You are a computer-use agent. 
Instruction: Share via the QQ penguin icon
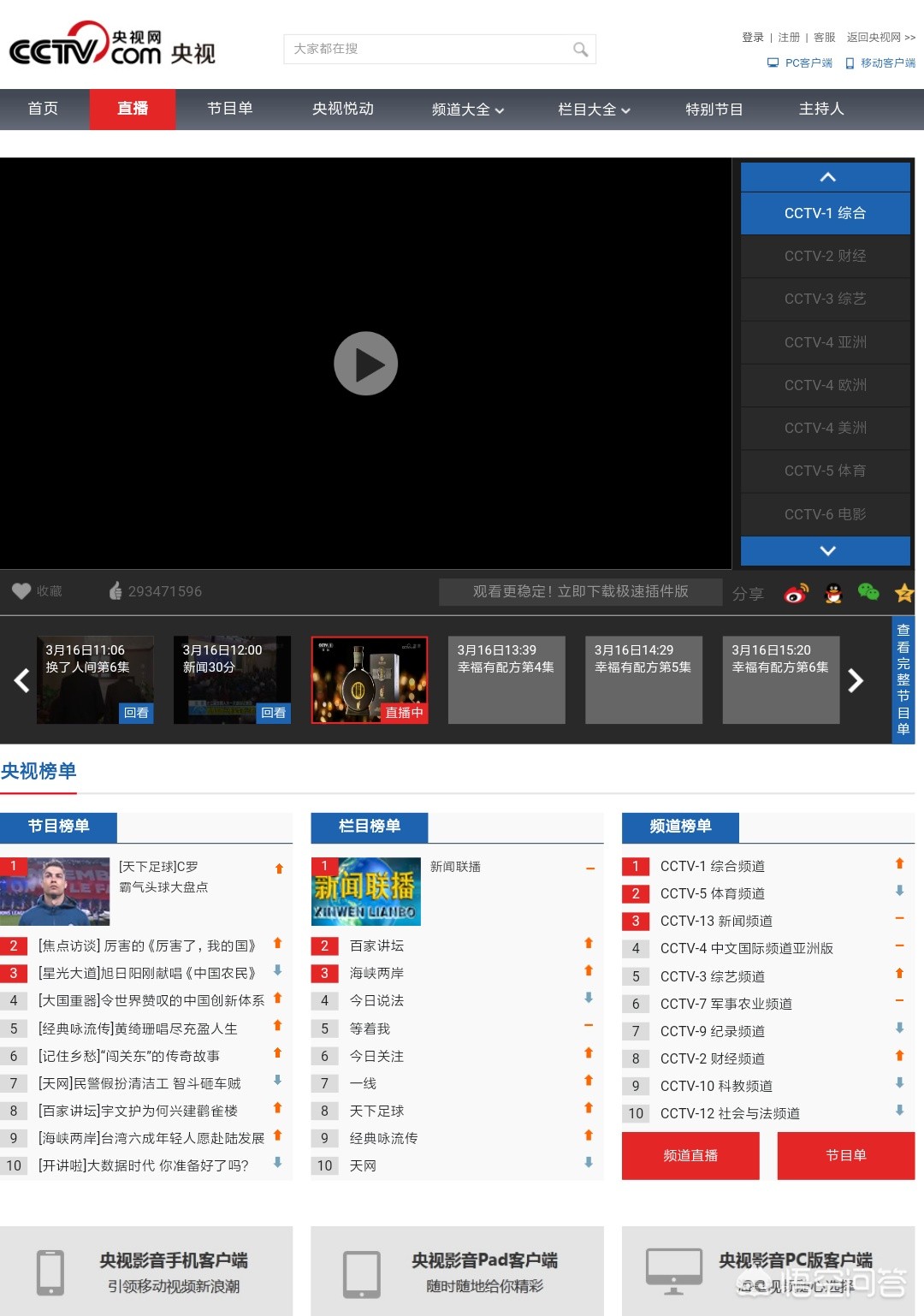pos(832,593)
